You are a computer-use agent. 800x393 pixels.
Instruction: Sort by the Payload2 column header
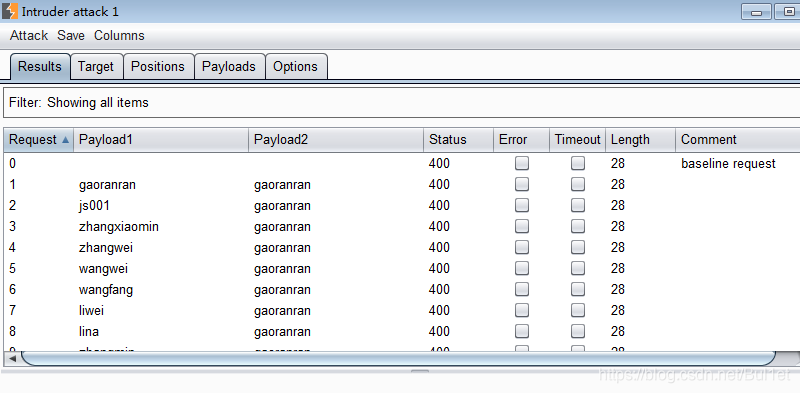coord(336,140)
